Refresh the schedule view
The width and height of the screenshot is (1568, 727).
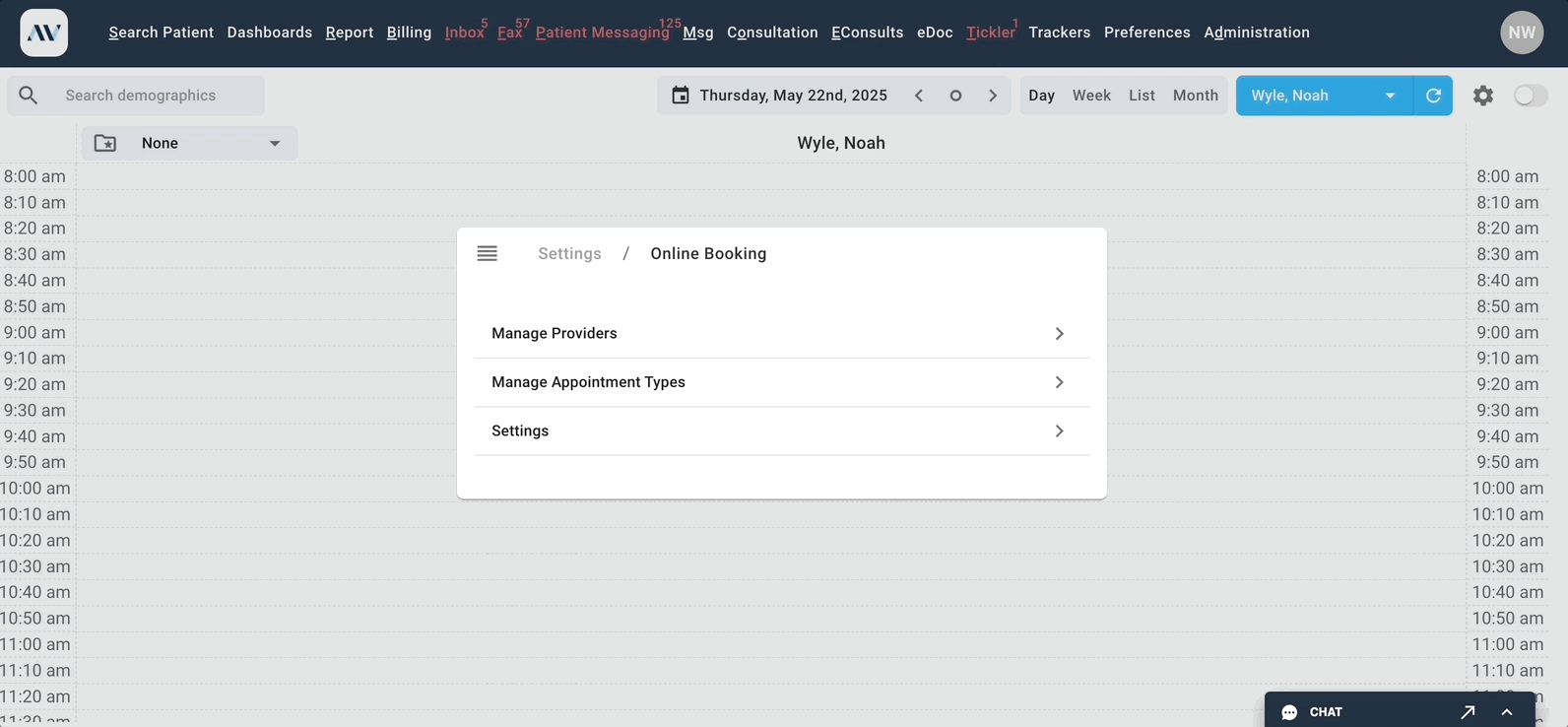[1433, 96]
